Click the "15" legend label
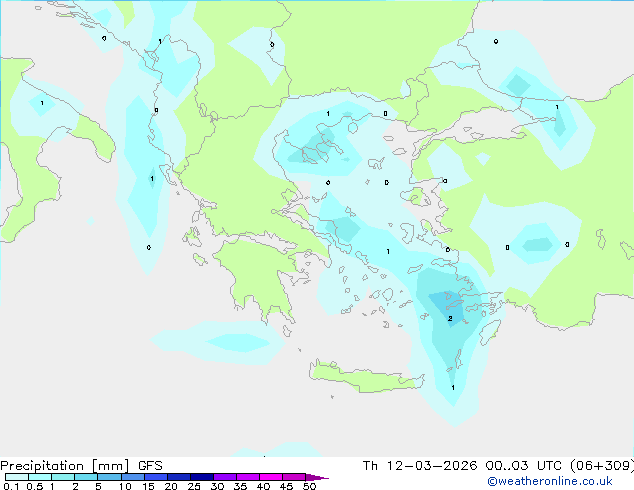The image size is (634, 490). (x=148, y=486)
